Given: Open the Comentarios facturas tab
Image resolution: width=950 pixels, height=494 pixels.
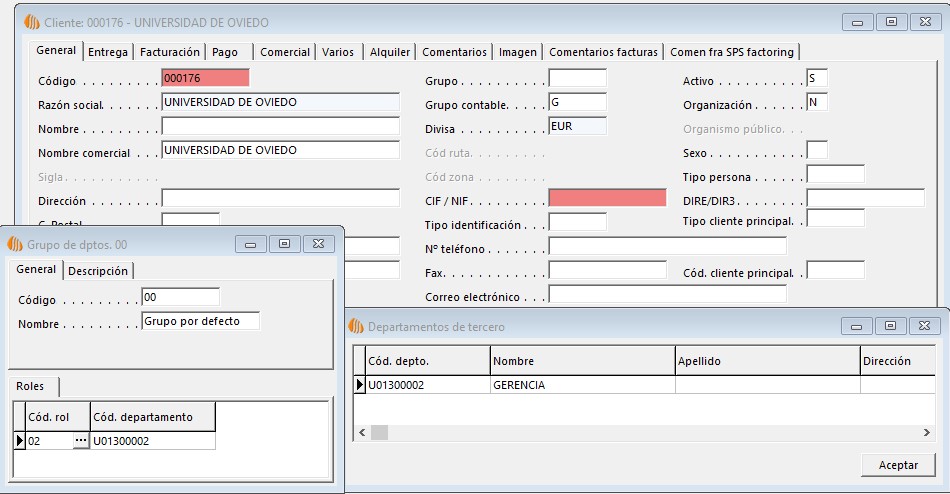Looking at the screenshot, I should click(603, 52).
